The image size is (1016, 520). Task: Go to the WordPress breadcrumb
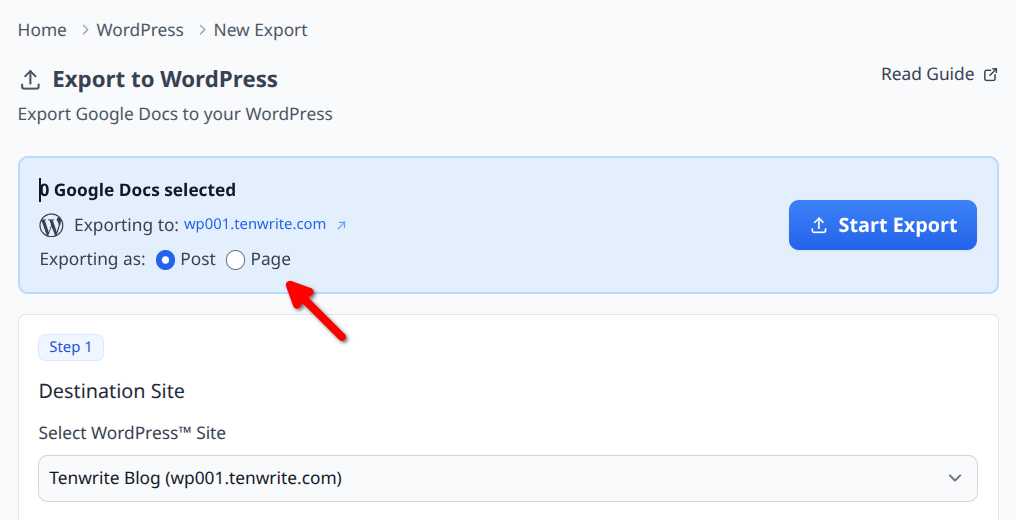[140, 30]
